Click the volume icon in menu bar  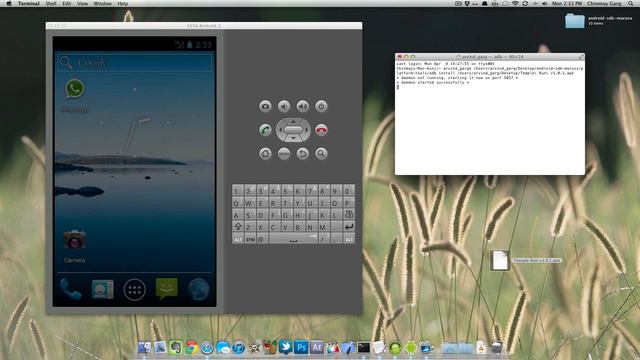544,3
